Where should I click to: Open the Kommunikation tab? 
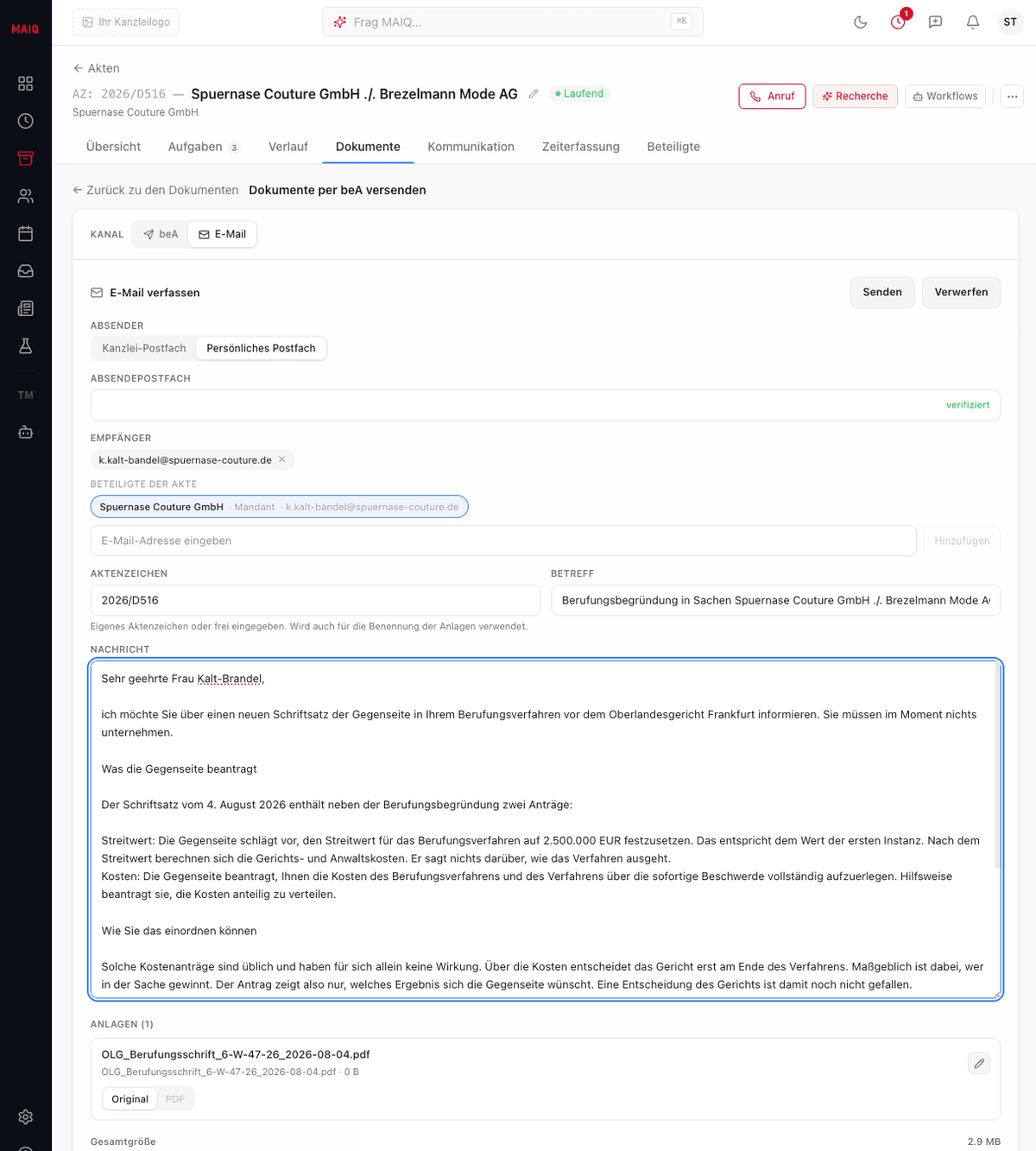tap(471, 147)
